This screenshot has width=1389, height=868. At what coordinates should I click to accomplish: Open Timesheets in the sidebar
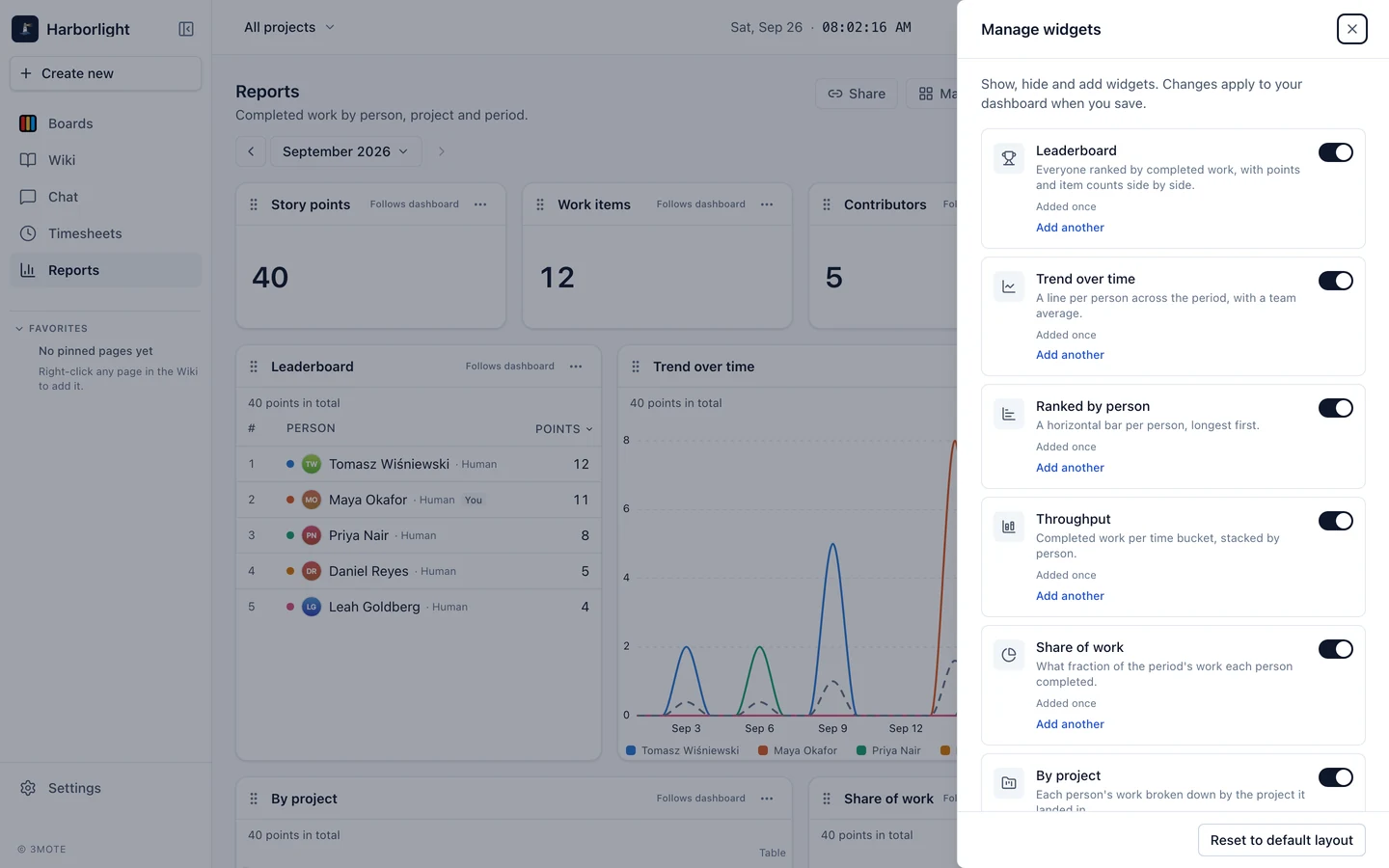click(106, 233)
